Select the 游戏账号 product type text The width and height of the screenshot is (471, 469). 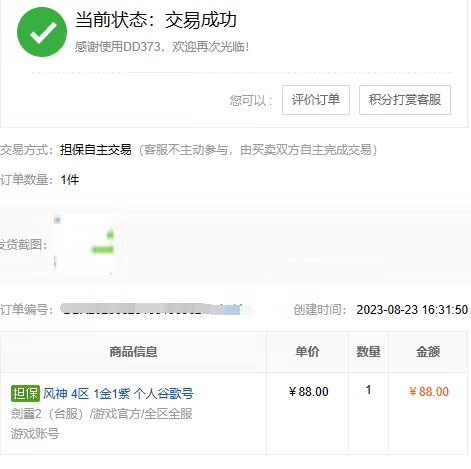coord(35,434)
